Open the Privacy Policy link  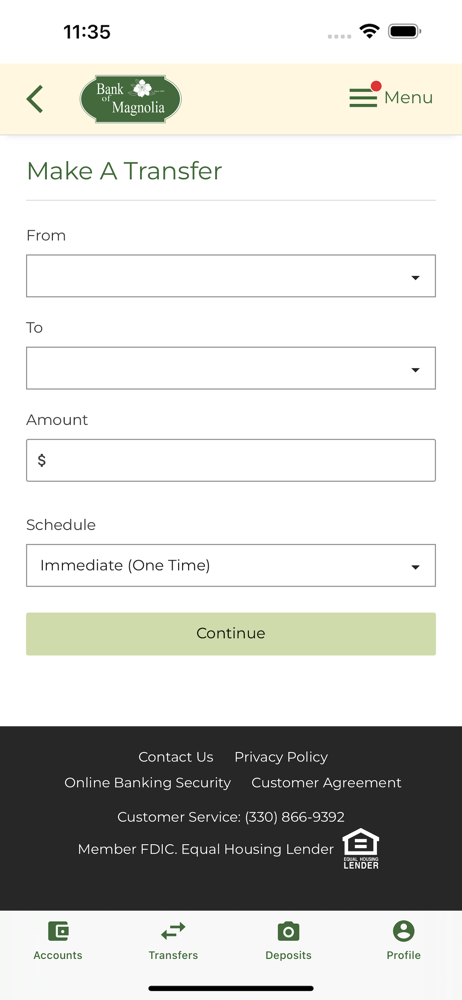[281, 757]
